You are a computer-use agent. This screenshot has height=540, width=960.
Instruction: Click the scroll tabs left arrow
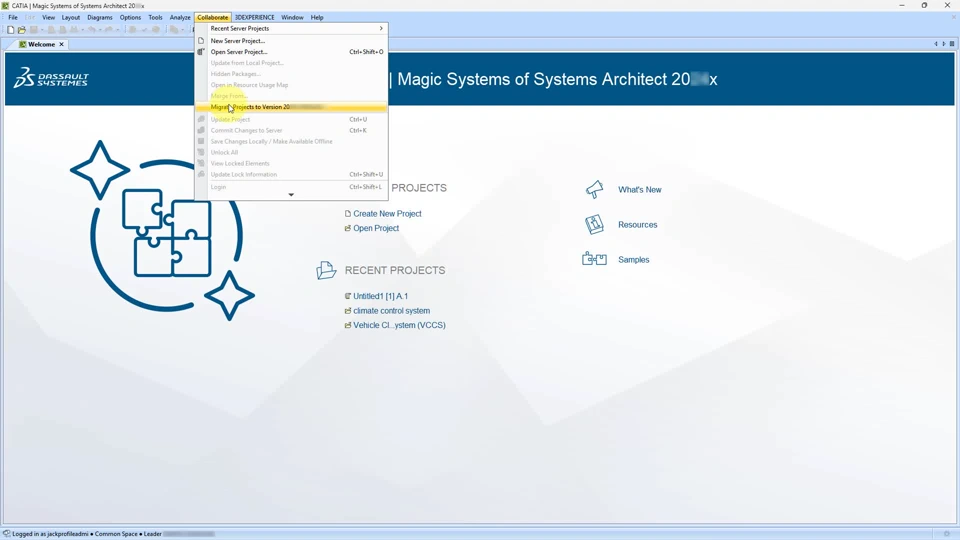(x=936, y=44)
